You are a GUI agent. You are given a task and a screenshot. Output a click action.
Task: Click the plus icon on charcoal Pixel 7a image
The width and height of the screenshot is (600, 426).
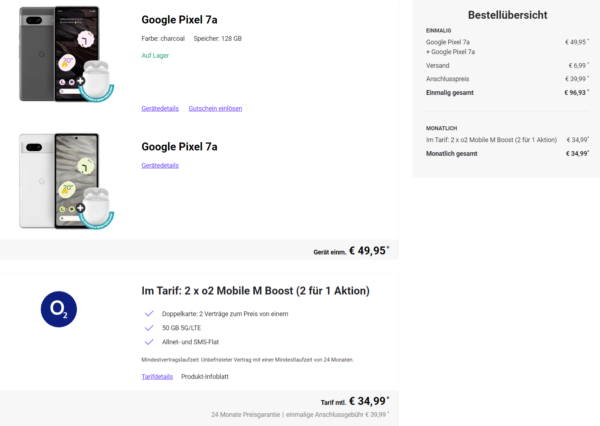80,81
